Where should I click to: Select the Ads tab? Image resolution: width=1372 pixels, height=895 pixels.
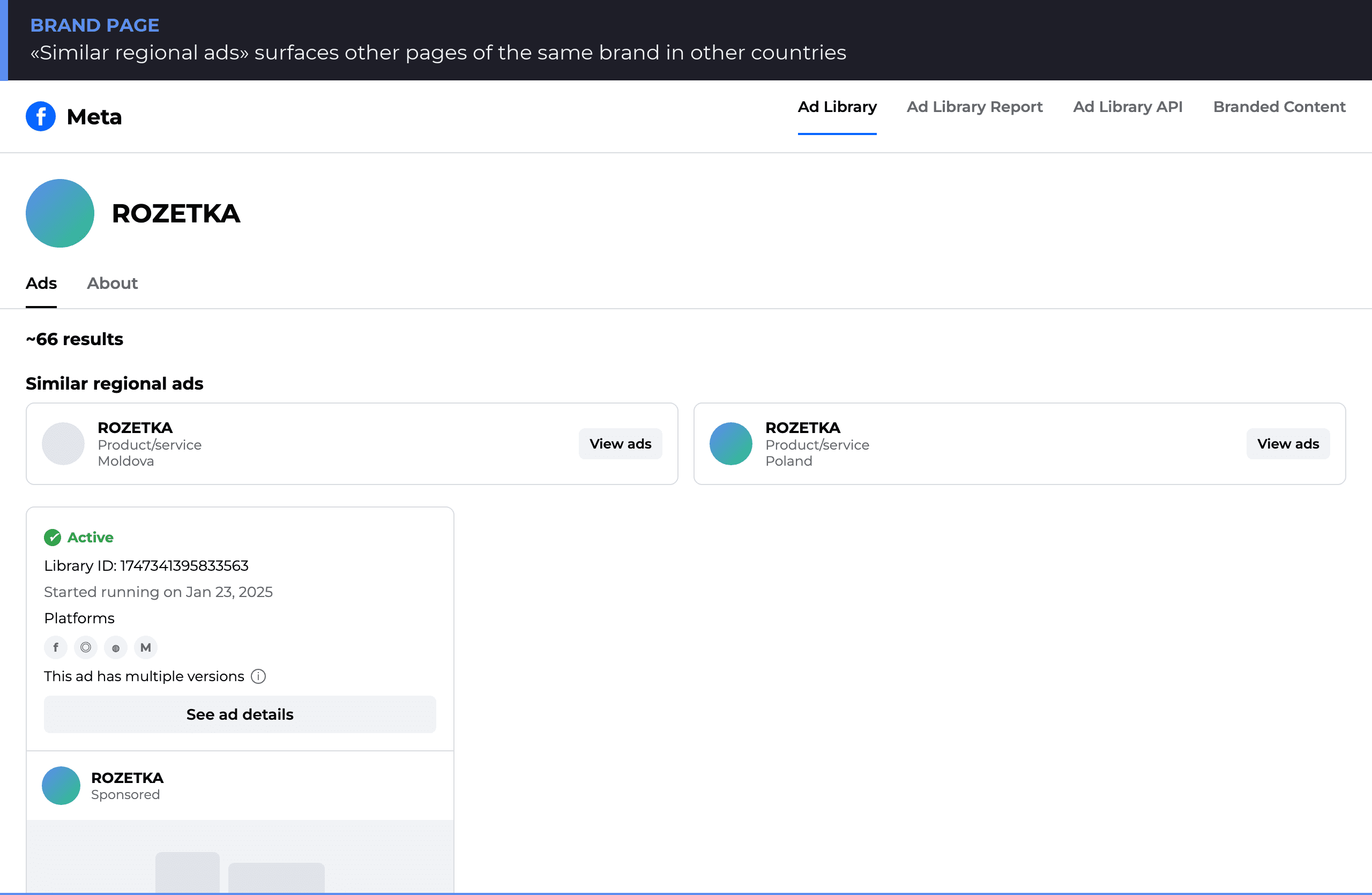click(x=41, y=284)
